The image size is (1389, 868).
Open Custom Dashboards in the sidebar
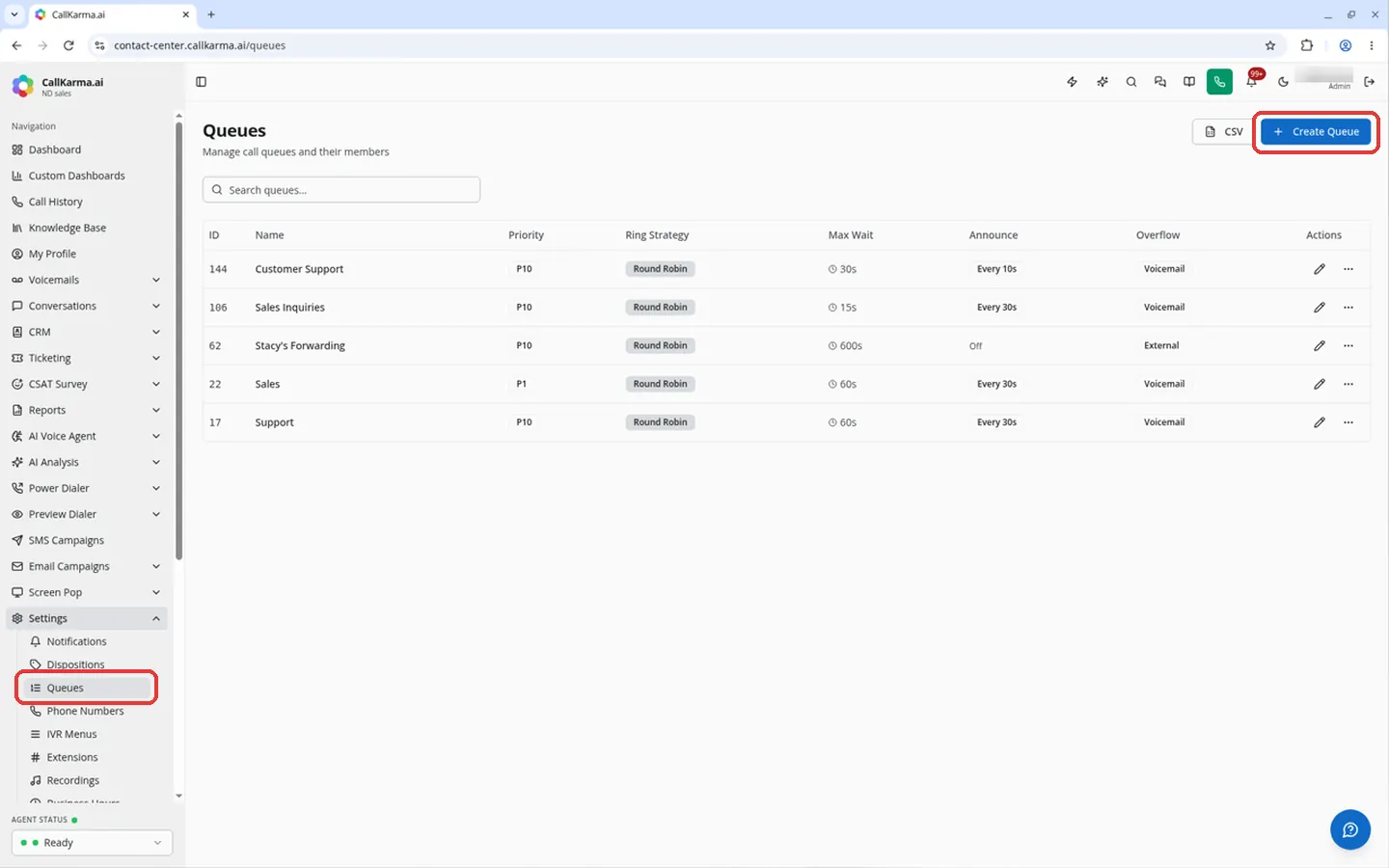[x=87, y=176]
